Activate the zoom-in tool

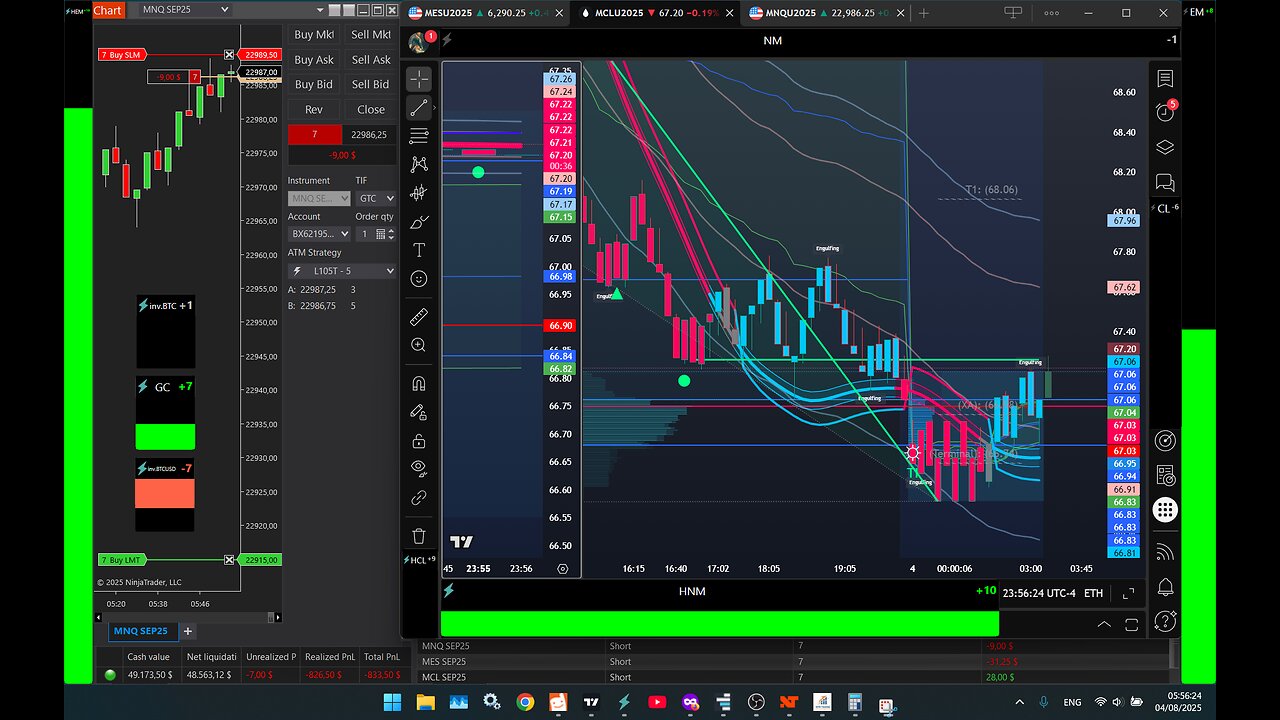tap(419, 345)
